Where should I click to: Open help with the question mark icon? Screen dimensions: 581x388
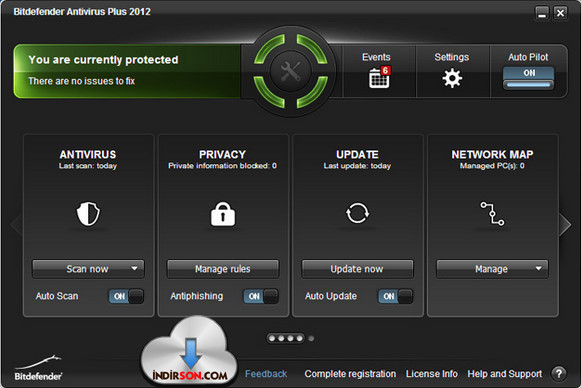click(559, 374)
